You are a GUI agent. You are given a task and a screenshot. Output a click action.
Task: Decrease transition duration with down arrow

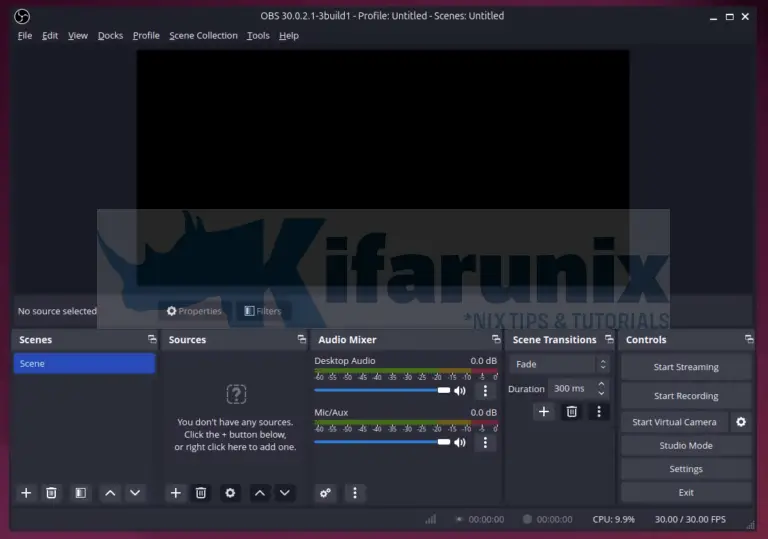click(x=601, y=393)
